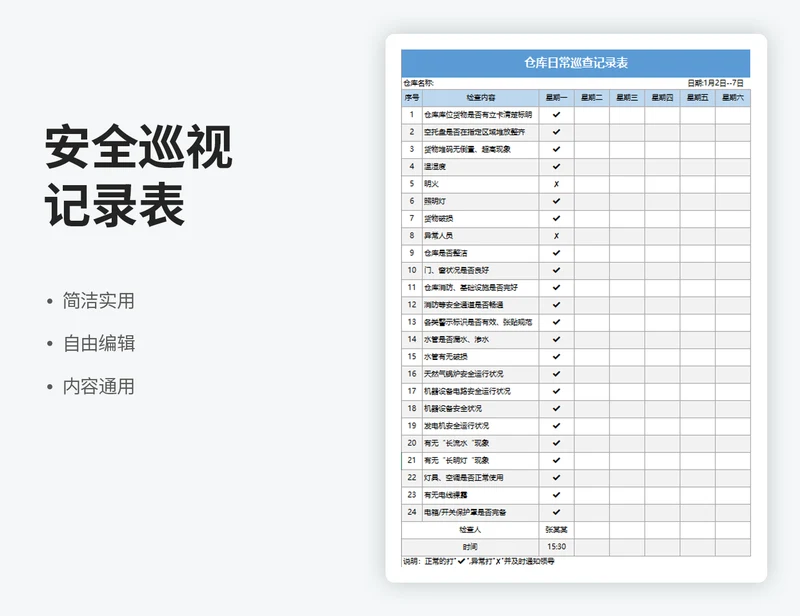Image resolution: width=800 pixels, height=616 pixels.
Task: Click the 明火 cell in row 5
Action: point(481,184)
